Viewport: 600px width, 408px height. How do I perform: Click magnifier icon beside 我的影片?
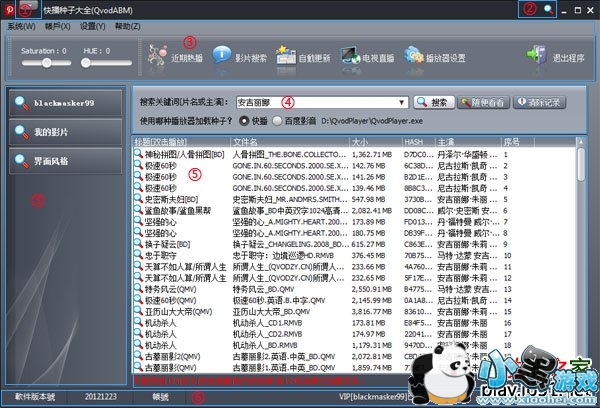pyautogui.click(x=21, y=132)
